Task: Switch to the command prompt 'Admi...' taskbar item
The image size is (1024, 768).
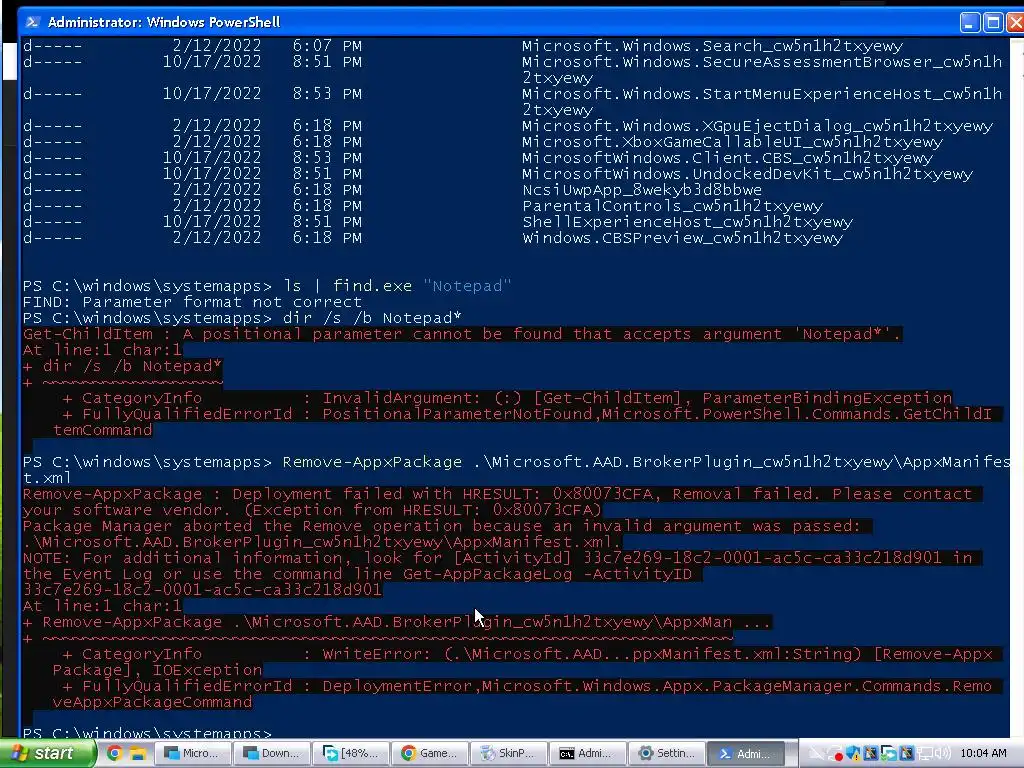Action: tap(588, 753)
